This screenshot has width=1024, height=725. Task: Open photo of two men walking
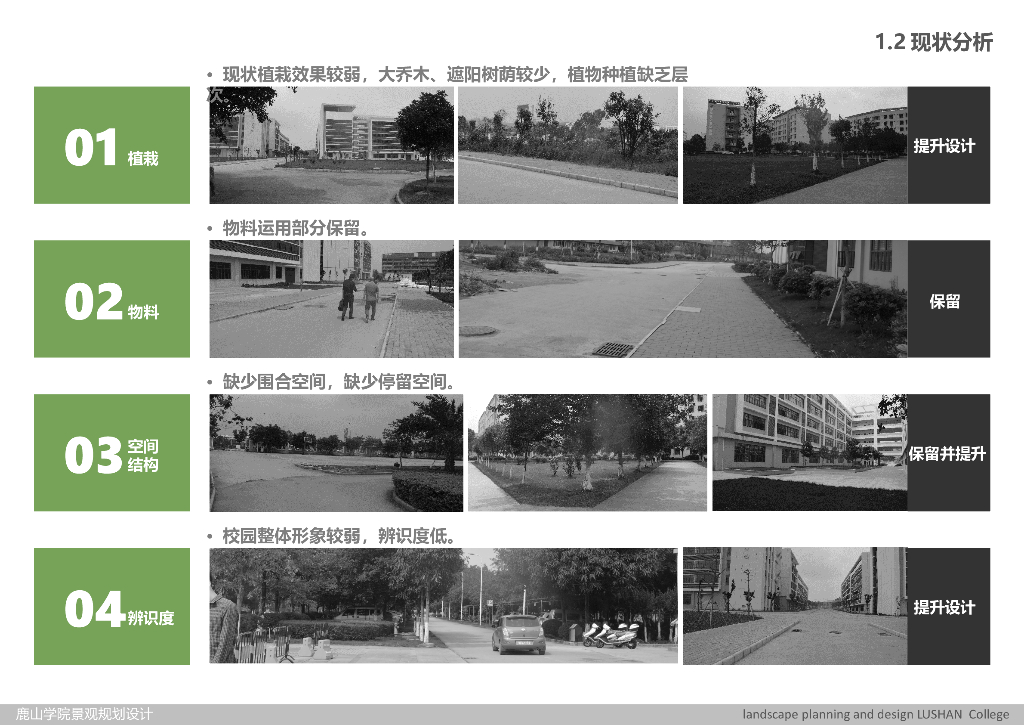point(332,298)
